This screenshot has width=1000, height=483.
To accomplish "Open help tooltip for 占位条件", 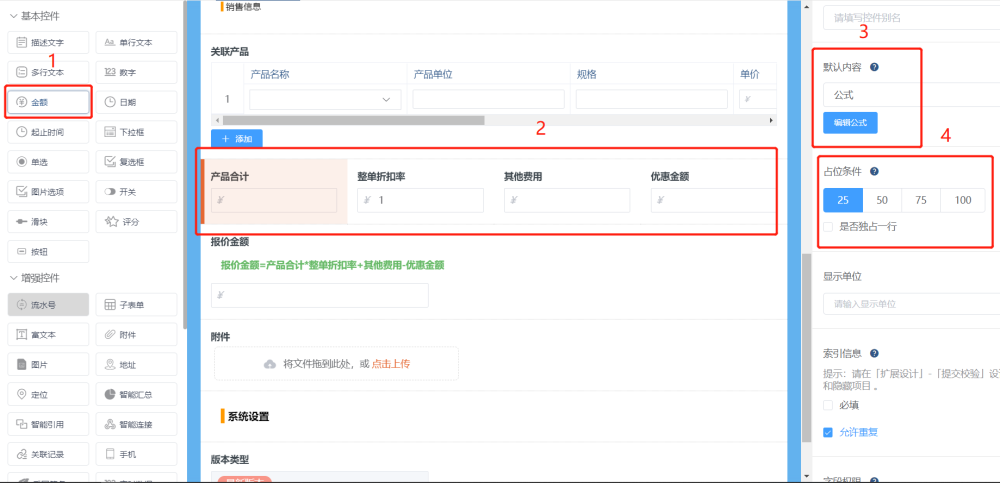I will tap(874, 171).
